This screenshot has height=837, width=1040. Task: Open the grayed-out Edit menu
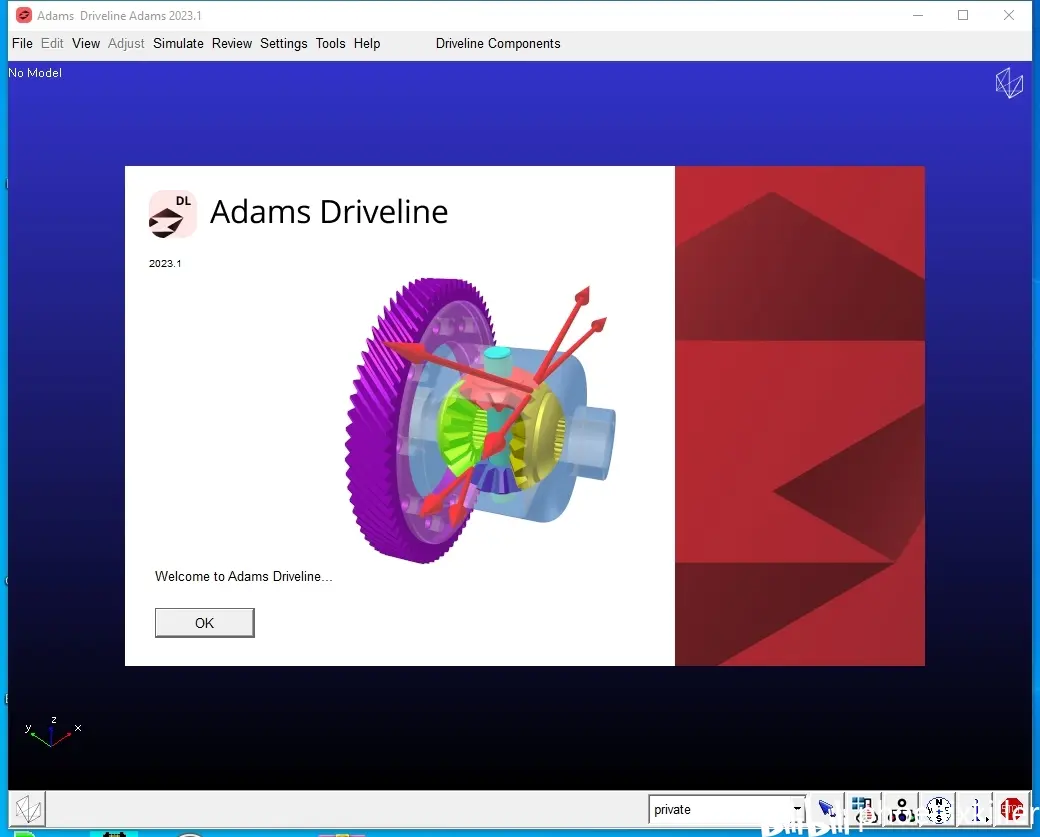pyautogui.click(x=52, y=44)
